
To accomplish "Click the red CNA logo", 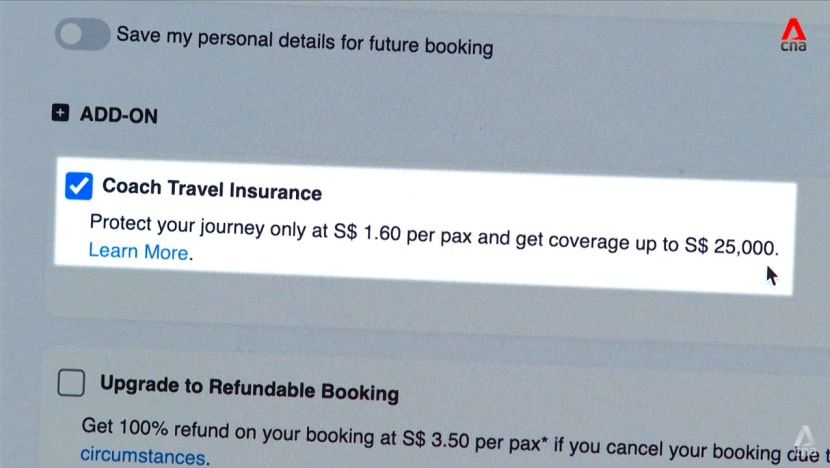I will [793, 35].
